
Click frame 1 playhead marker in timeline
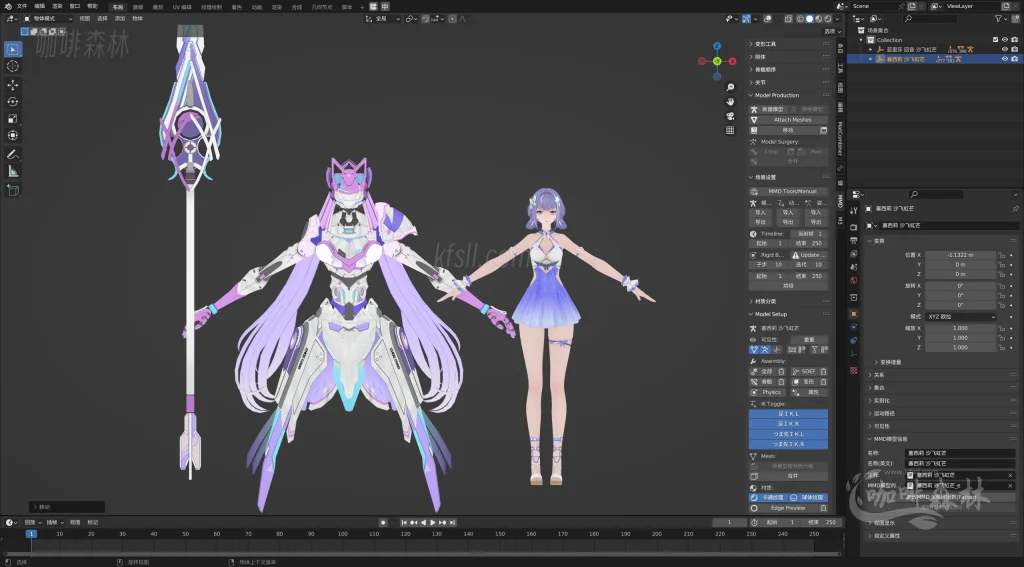(x=31, y=534)
